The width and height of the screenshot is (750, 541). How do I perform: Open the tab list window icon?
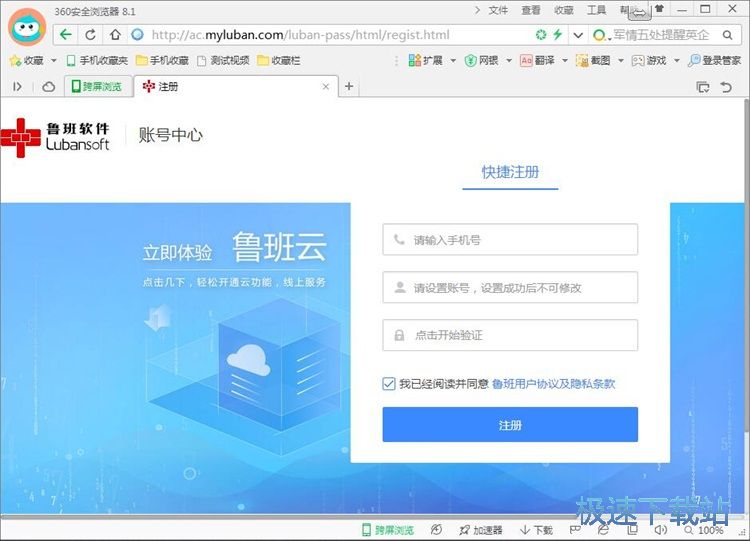[703, 87]
